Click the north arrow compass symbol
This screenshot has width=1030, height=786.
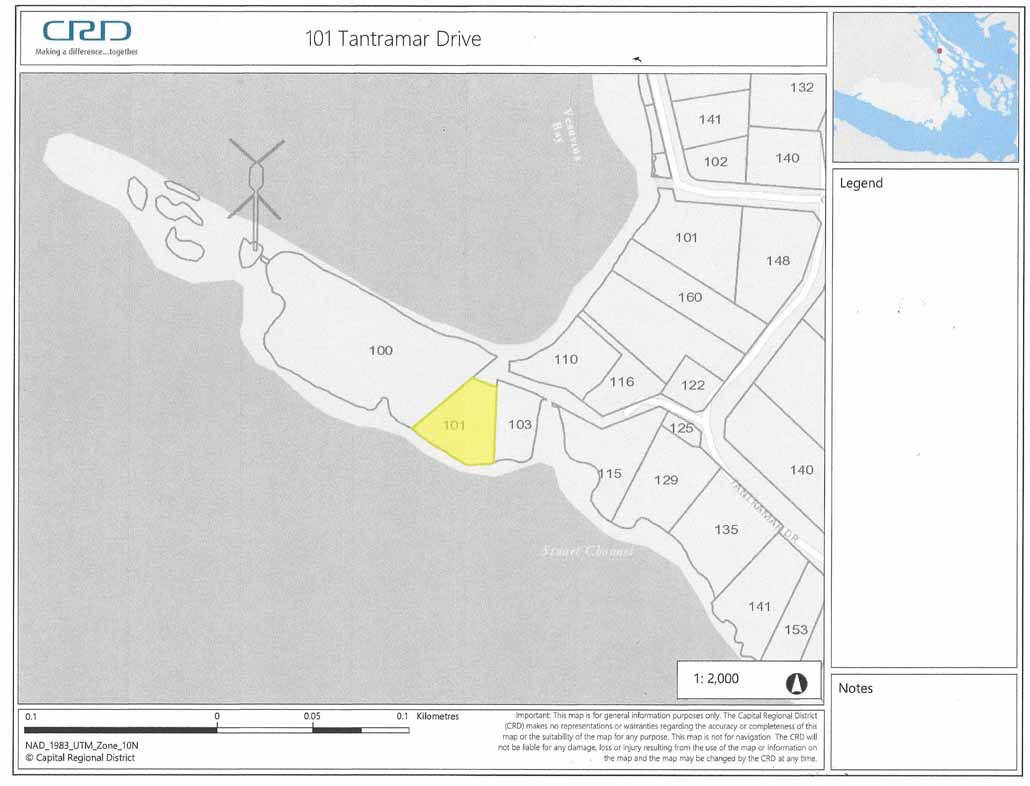796,684
